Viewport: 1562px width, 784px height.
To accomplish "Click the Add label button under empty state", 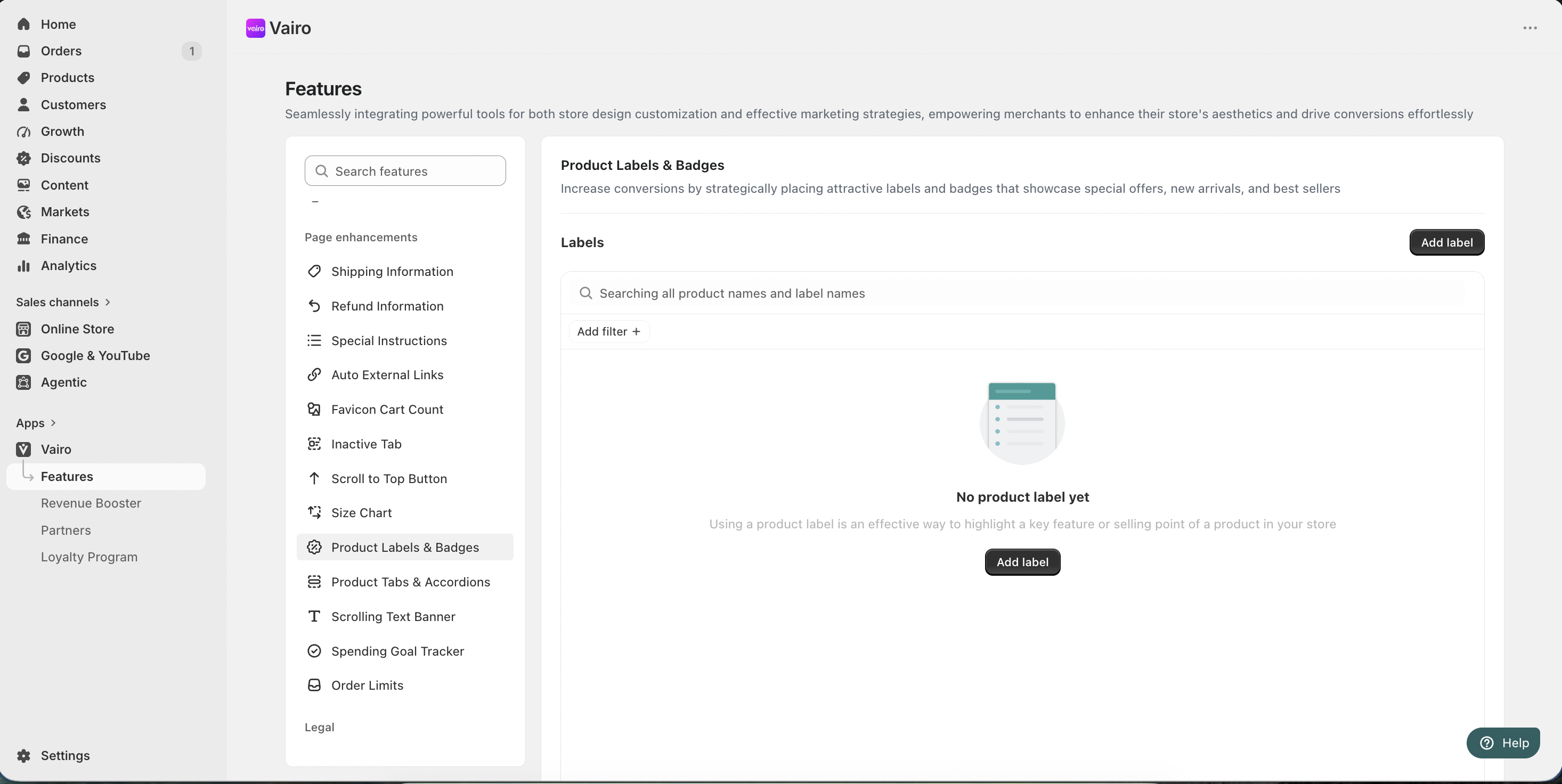I will pos(1022,562).
